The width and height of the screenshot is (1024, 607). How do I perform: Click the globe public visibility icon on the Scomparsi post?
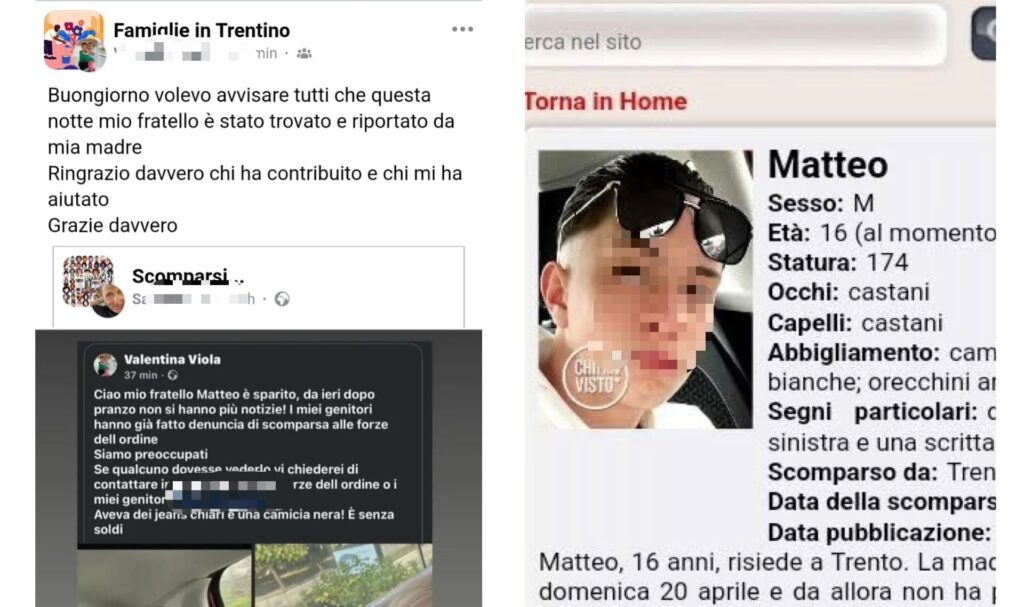point(282,299)
